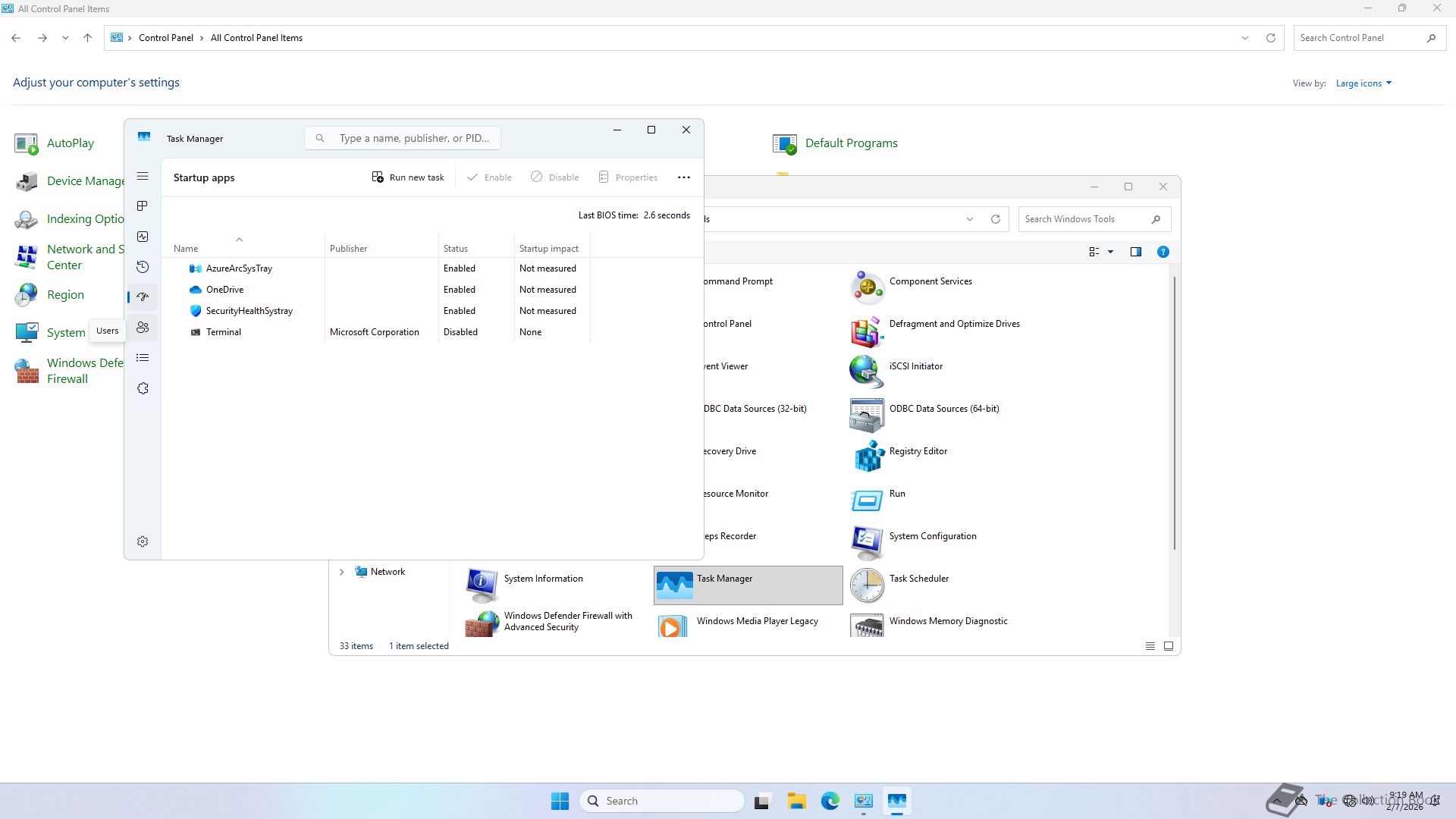Sort startup apps by Status column
The height and width of the screenshot is (819, 1456).
[x=456, y=249]
